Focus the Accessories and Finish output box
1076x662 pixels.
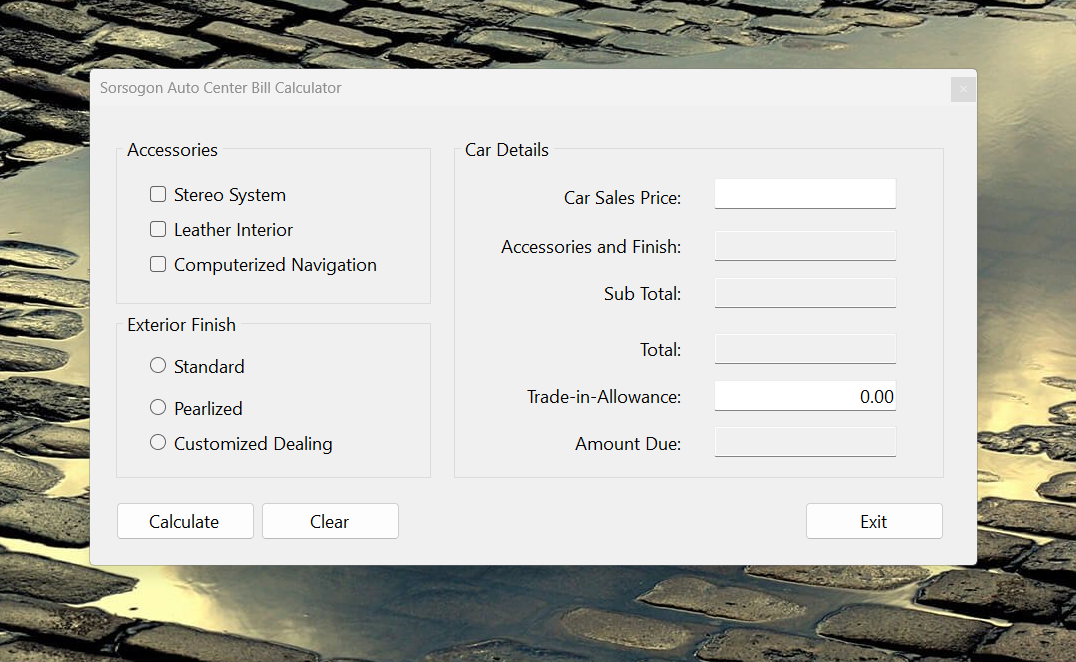[x=805, y=246]
